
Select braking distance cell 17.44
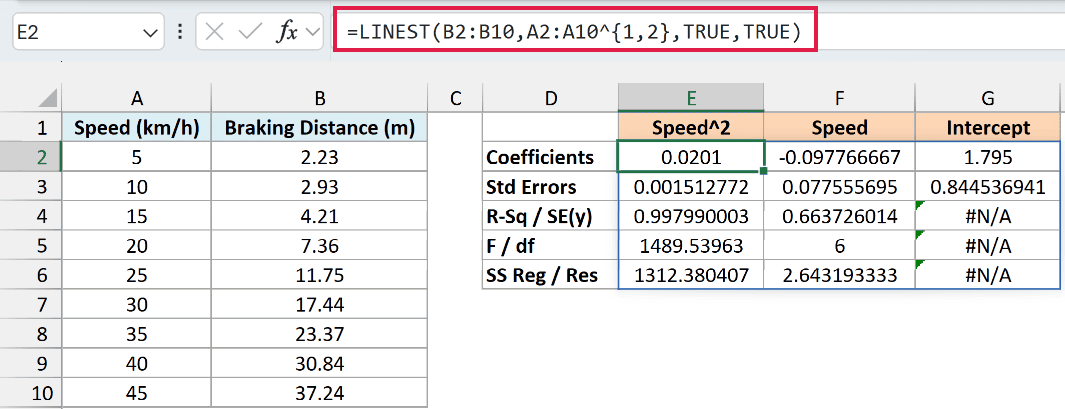pyautogui.click(x=319, y=304)
